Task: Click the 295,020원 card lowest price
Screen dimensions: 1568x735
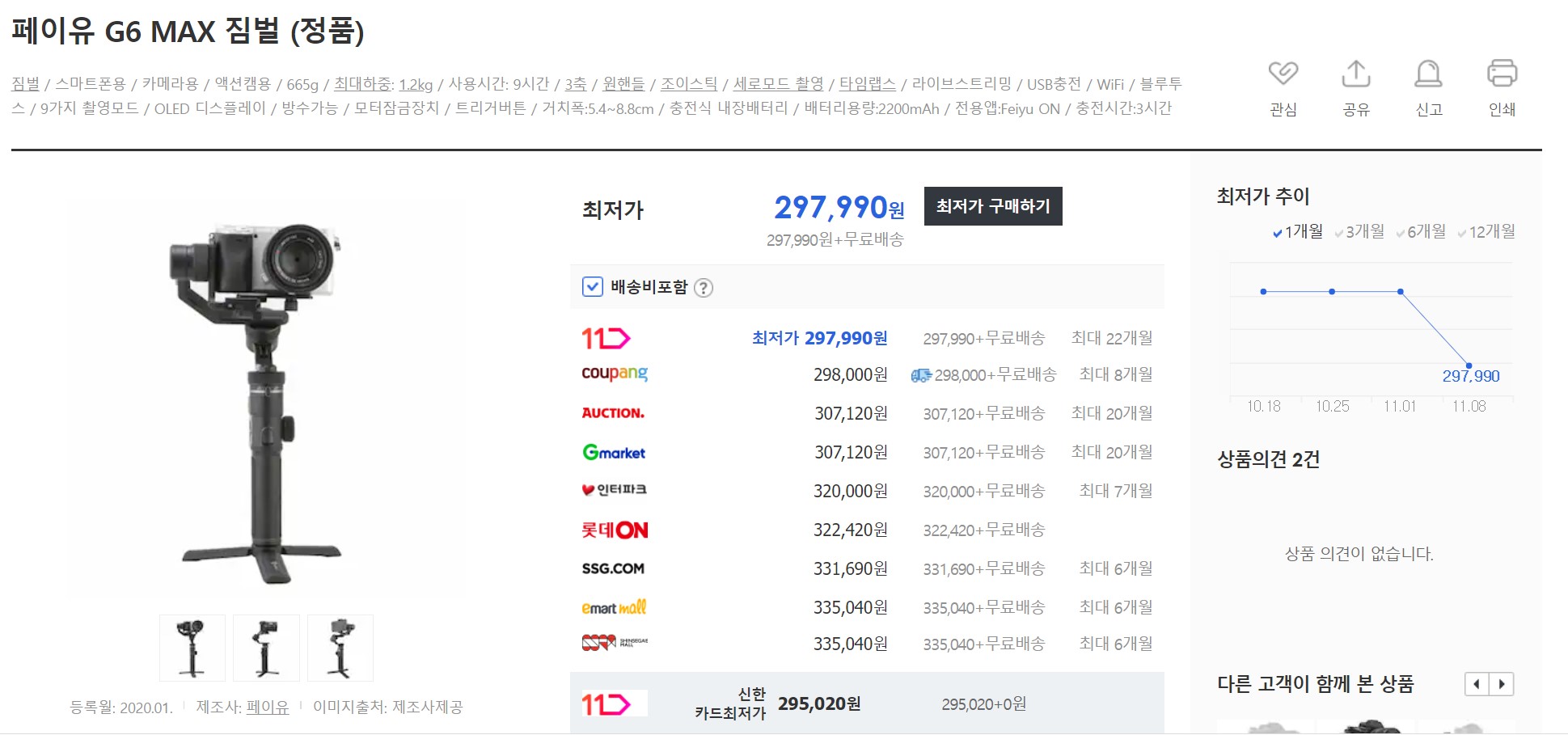Action: click(818, 704)
